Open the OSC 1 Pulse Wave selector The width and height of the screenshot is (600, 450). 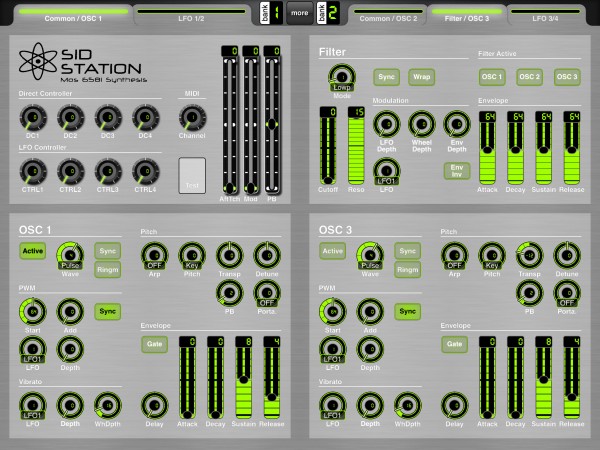(70, 256)
